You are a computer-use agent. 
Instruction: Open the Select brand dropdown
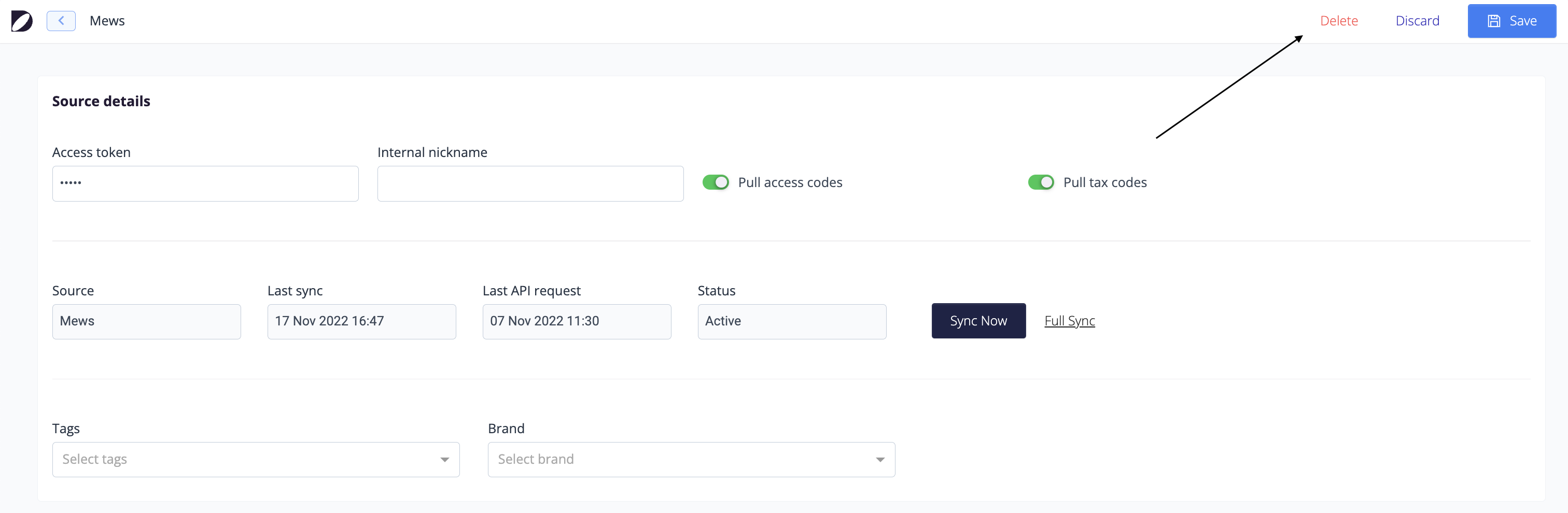coord(691,460)
